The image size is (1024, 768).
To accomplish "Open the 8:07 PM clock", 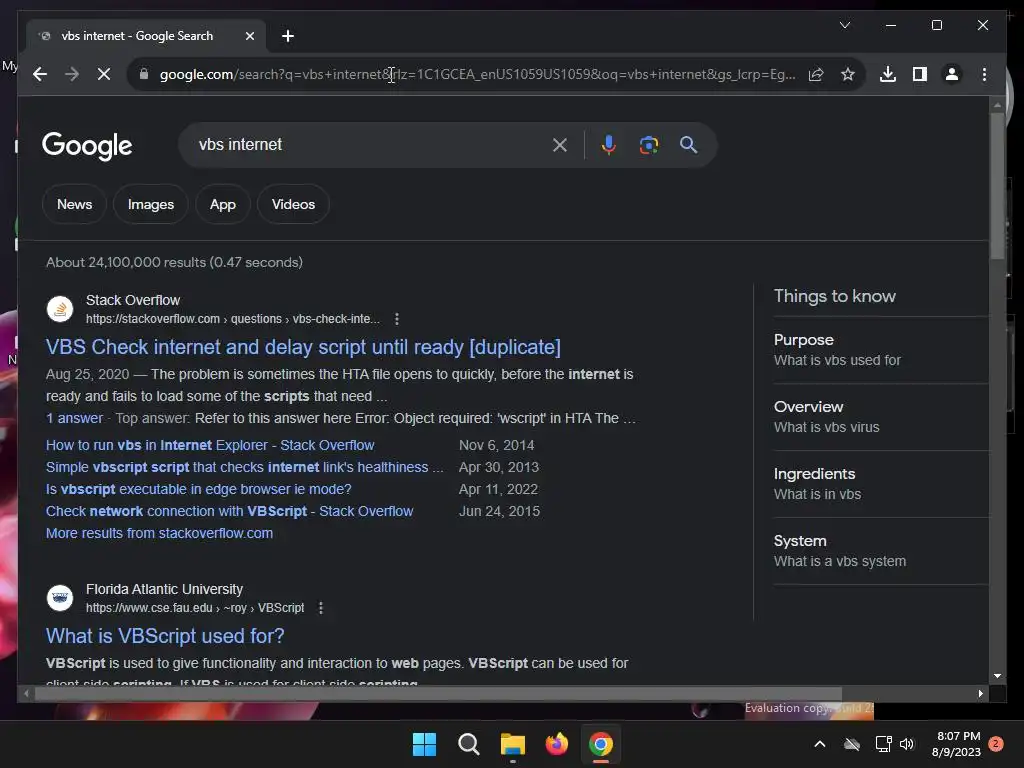I will (956, 744).
